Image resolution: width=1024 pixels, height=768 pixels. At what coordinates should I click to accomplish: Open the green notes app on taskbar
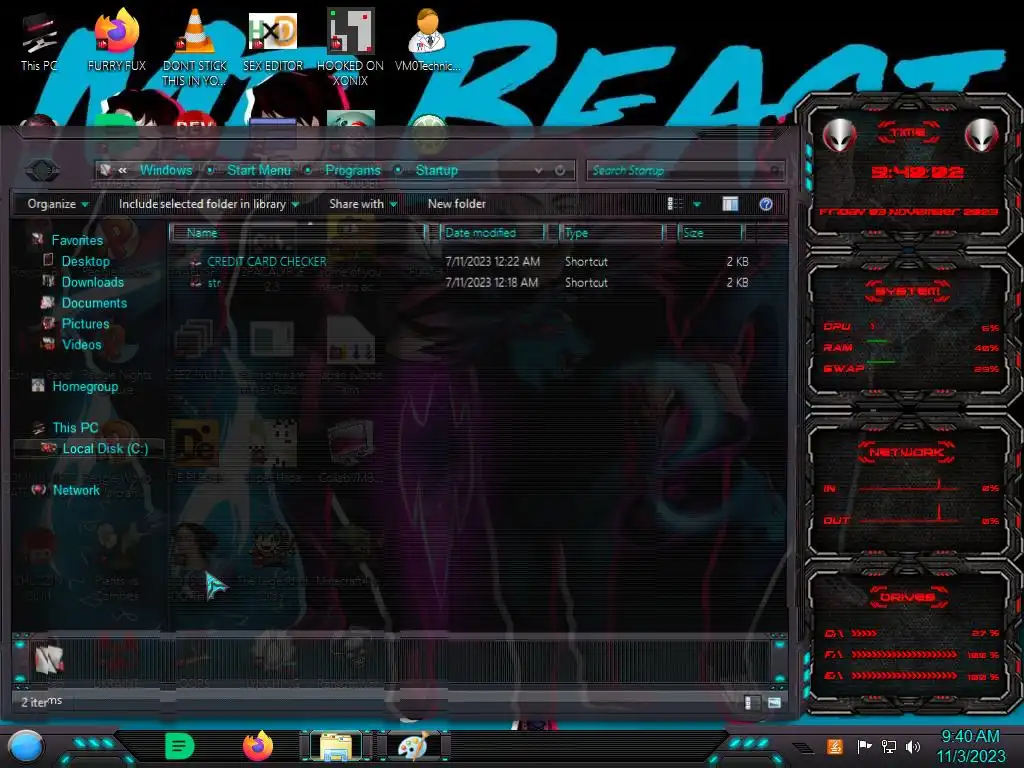click(x=180, y=746)
